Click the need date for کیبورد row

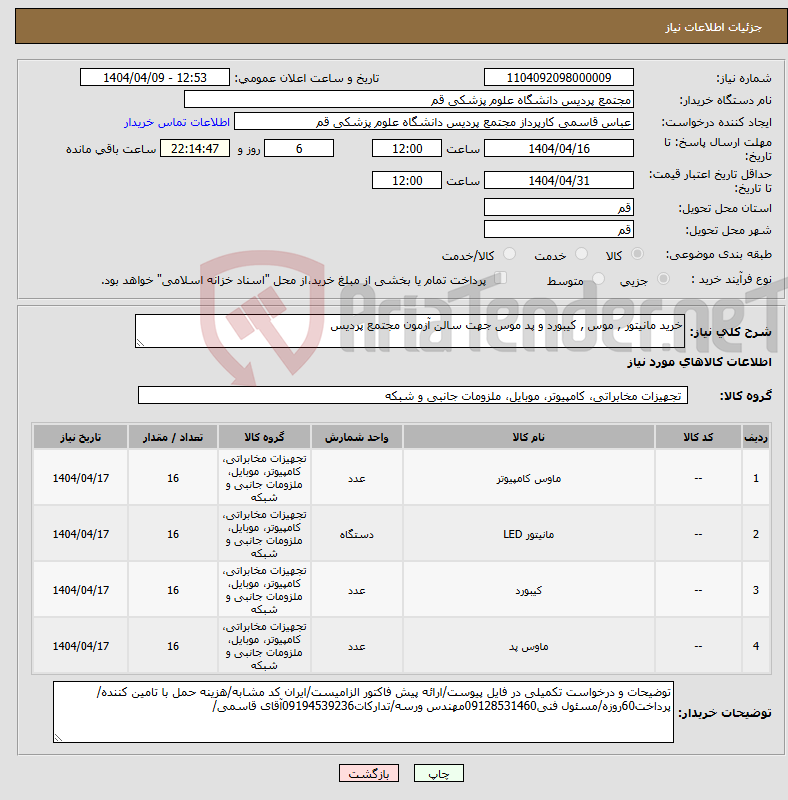tap(81, 590)
